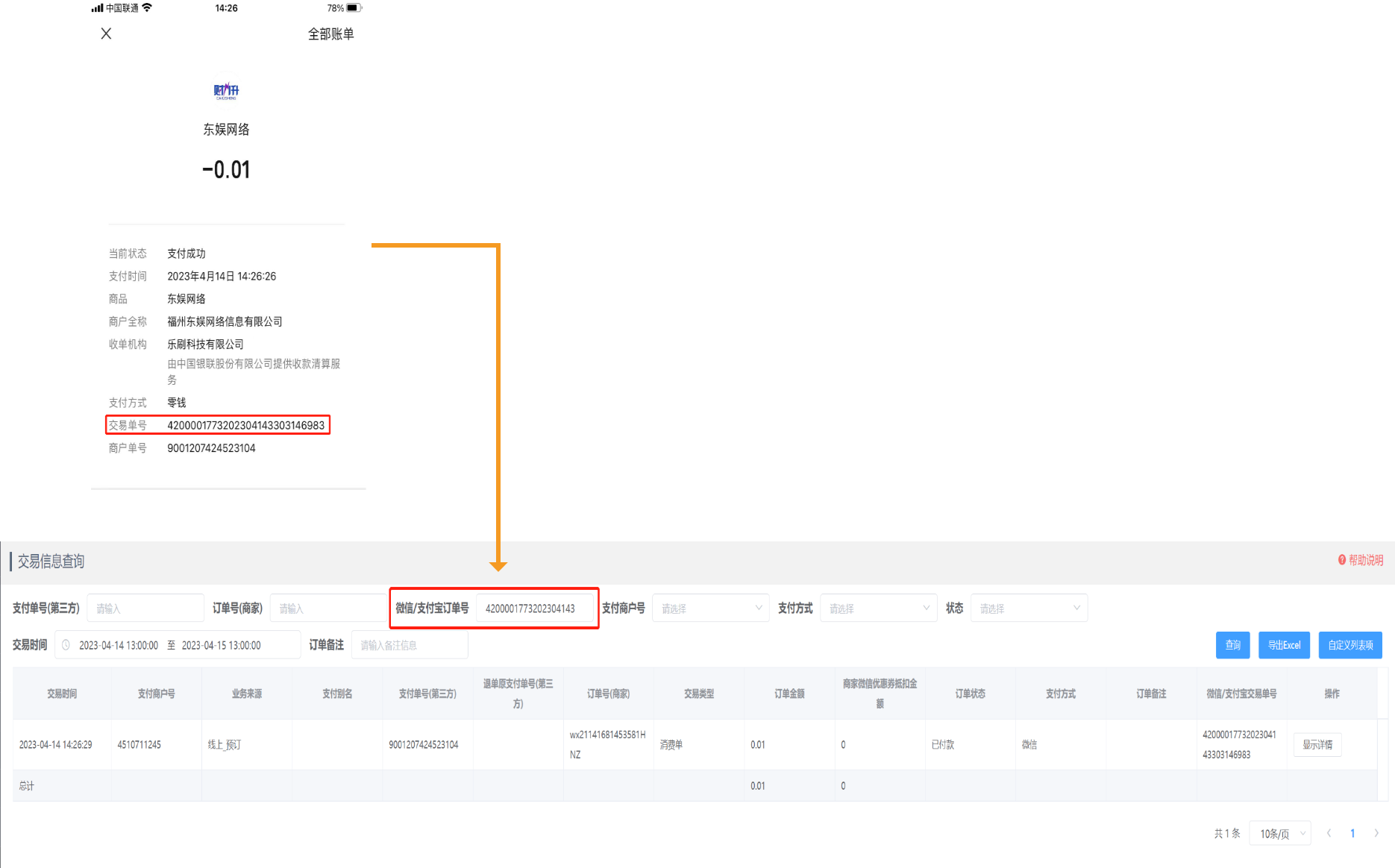1395x868 pixels.
Task: Click the 福州东娱网络信息有限公司 merchant name
Action: pyautogui.click(x=225, y=321)
